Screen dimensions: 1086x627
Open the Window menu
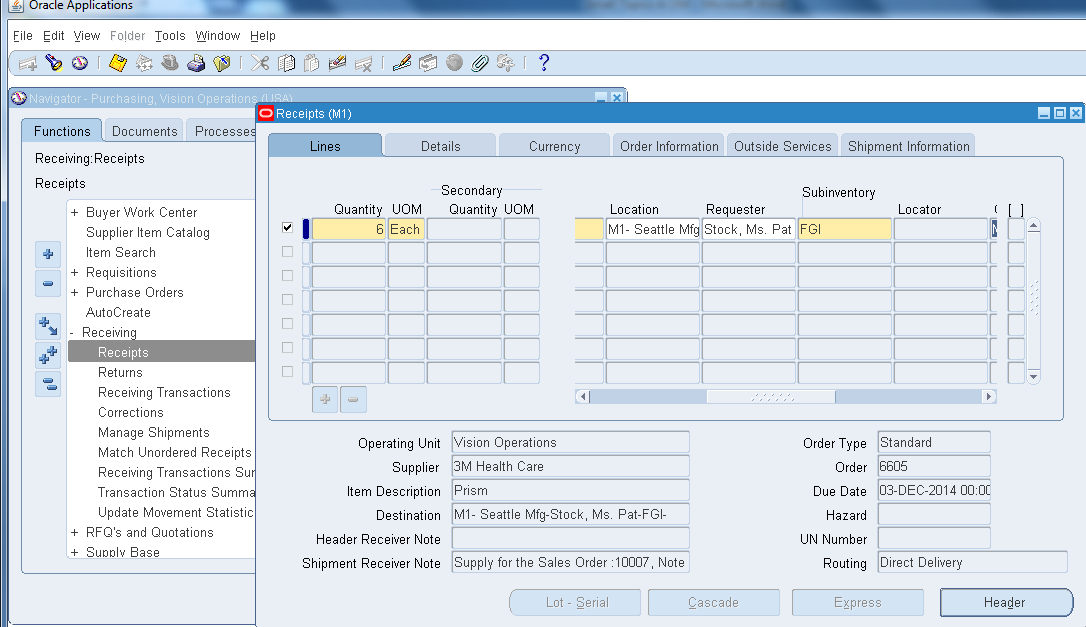click(x=217, y=36)
